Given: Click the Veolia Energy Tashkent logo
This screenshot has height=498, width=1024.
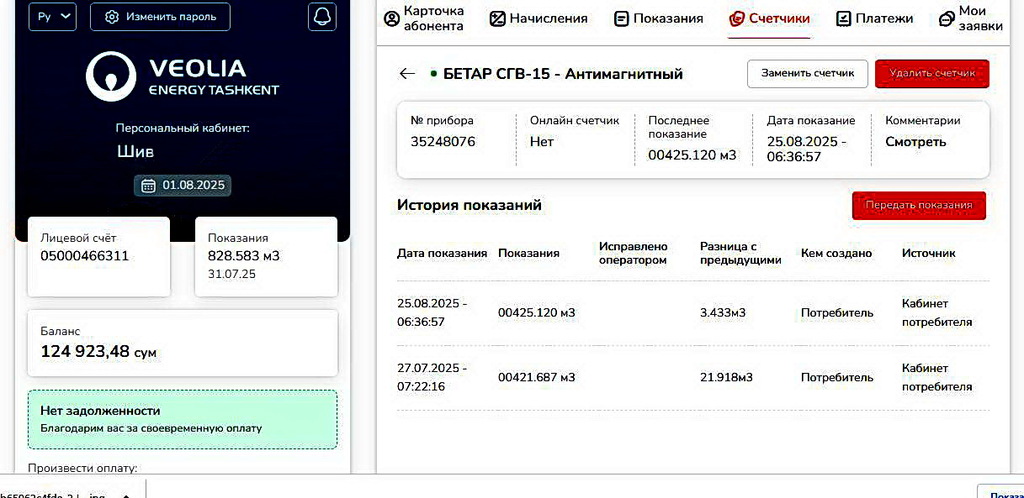Looking at the screenshot, I should pyautogui.click(x=182, y=77).
